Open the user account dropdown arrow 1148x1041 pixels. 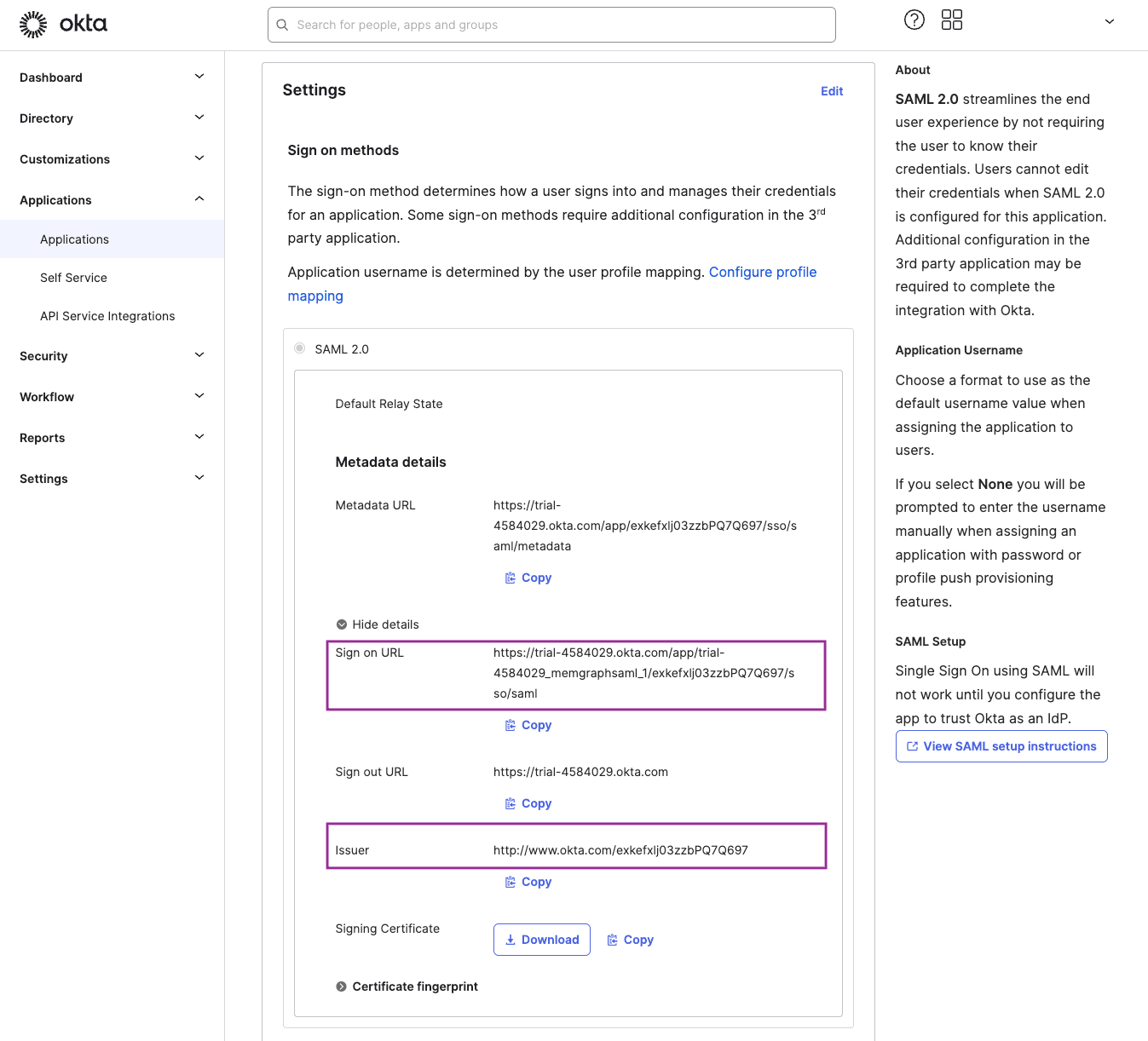click(1110, 21)
